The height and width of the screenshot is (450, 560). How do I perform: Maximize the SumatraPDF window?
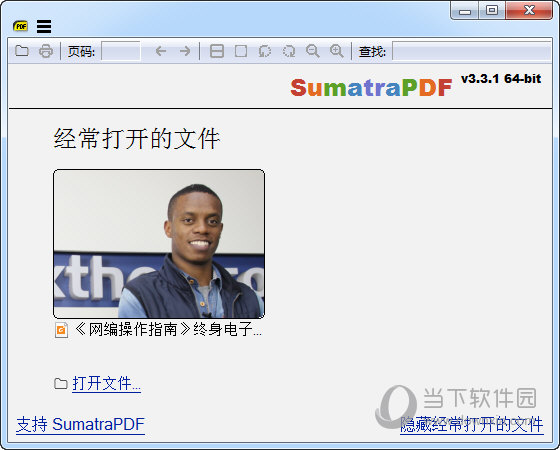(x=492, y=10)
